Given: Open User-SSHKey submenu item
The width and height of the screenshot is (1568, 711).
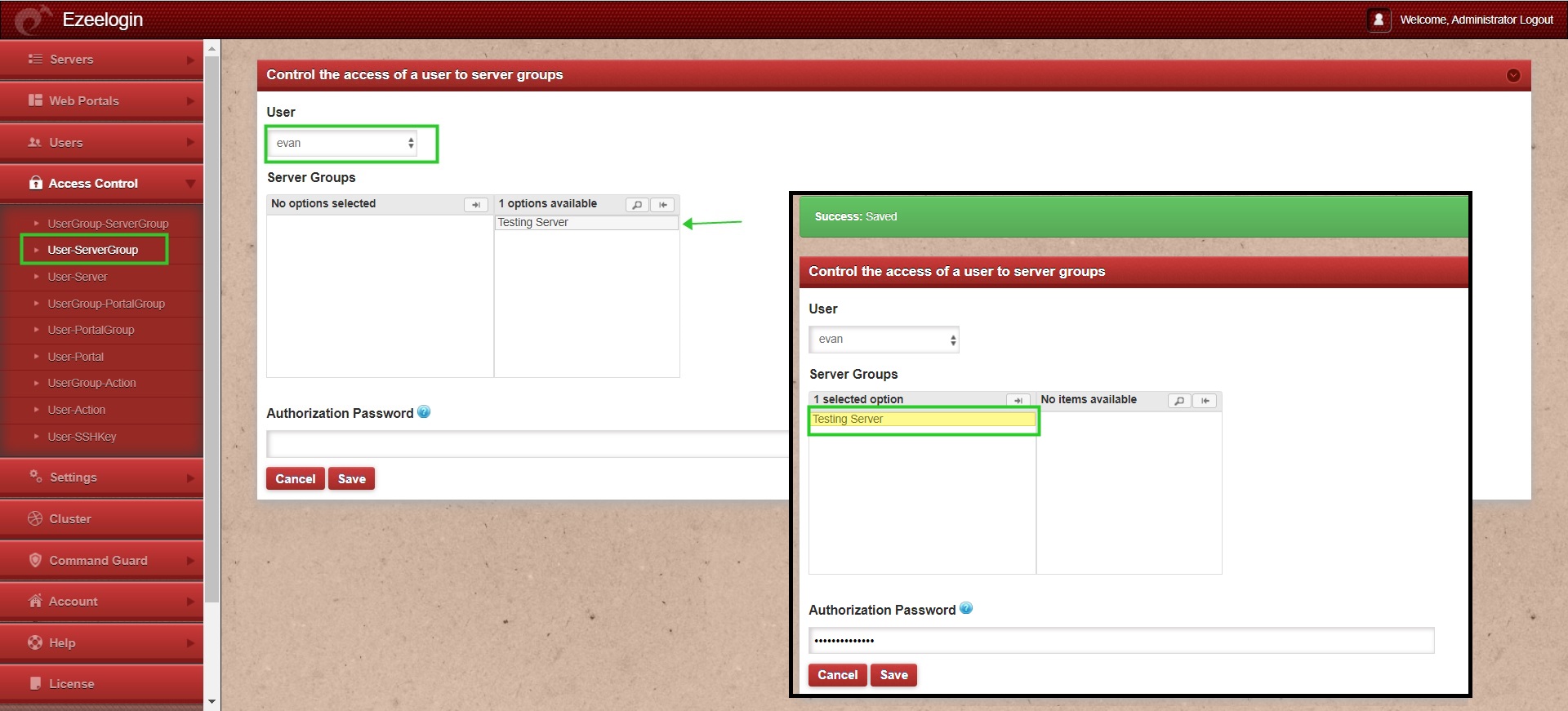Looking at the screenshot, I should 82,437.
